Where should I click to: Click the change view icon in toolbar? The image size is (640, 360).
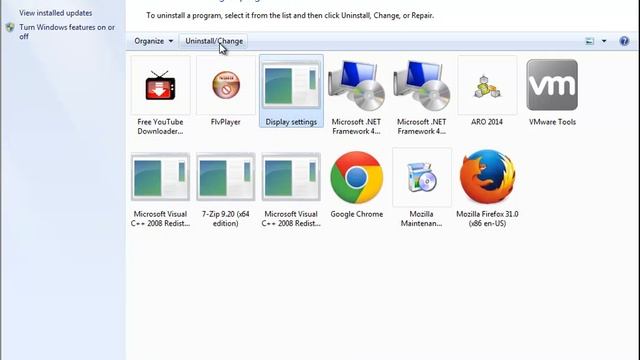pyautogui.click(x=589, y=41)
